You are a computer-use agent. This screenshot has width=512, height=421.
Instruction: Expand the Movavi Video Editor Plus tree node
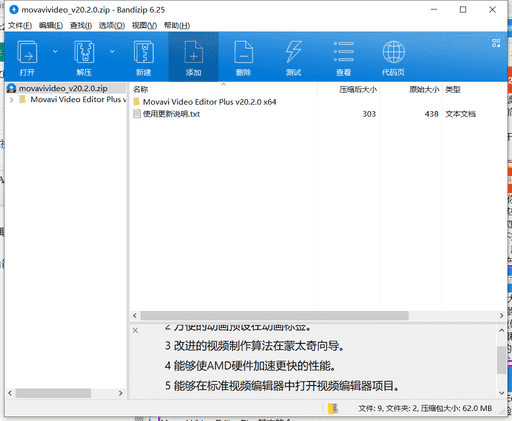[12, 100]
